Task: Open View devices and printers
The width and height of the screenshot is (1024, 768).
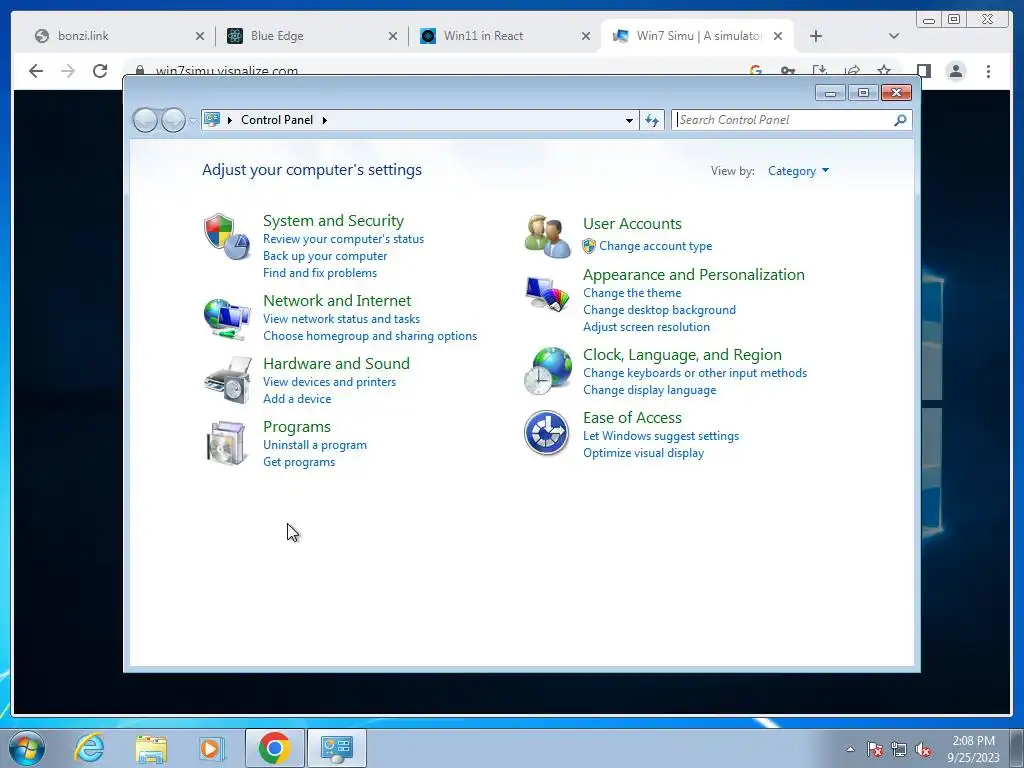Action: pos(329,381)
